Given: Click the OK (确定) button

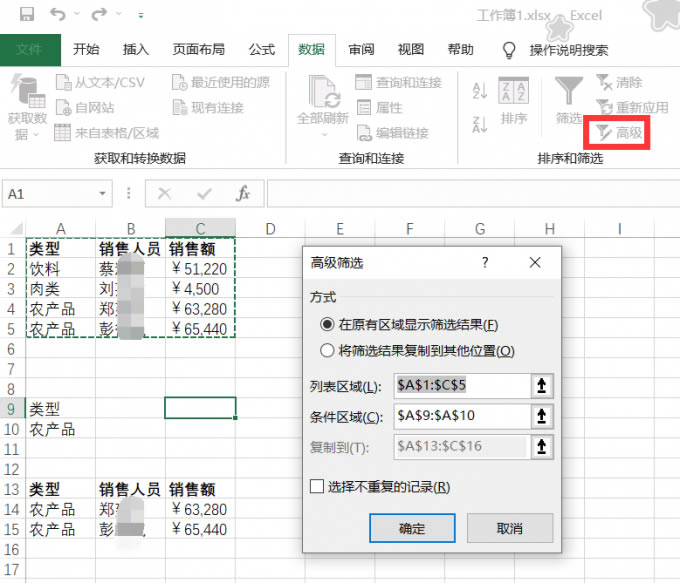Looking at the screenshot, I should 412,529.
